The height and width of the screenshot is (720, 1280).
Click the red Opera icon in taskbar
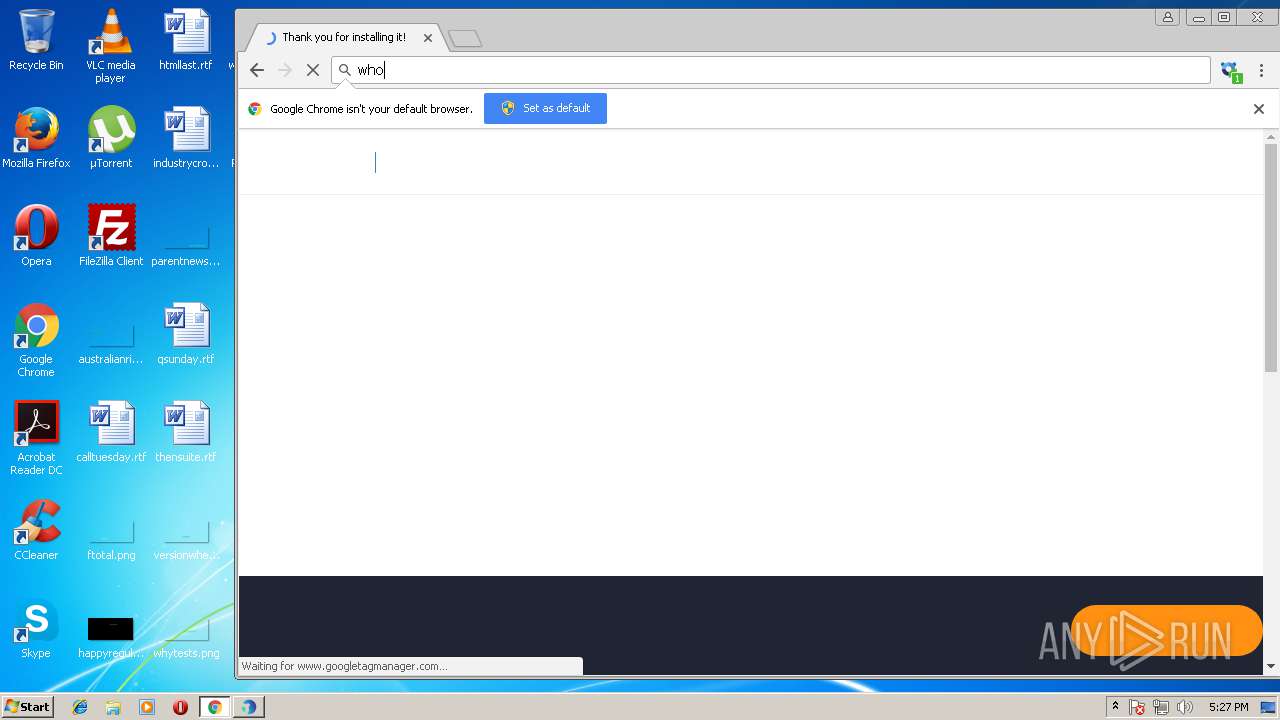(x=180, y=707)
